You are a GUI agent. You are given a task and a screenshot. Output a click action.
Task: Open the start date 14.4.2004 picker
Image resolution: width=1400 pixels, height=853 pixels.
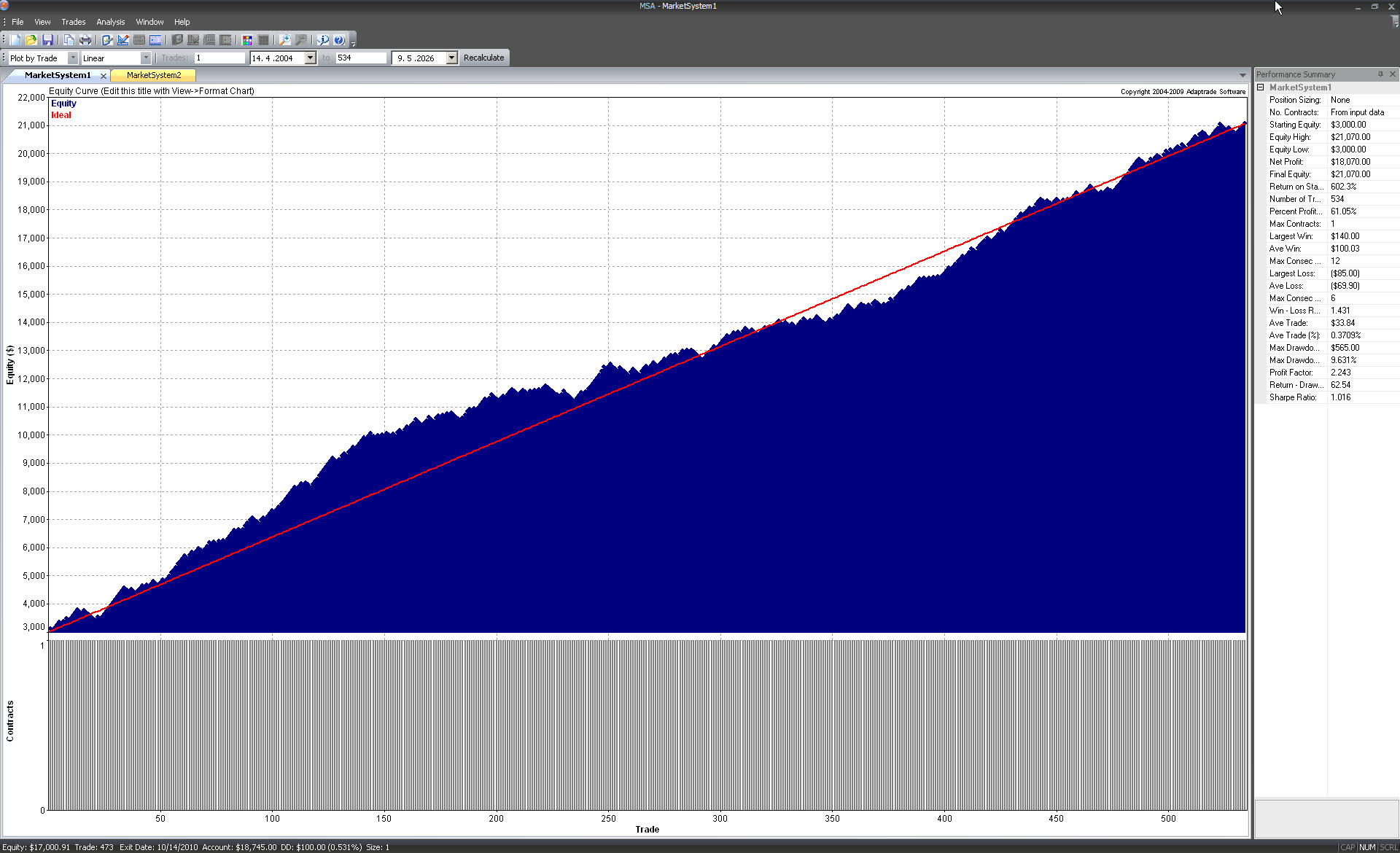coord(310,58)
